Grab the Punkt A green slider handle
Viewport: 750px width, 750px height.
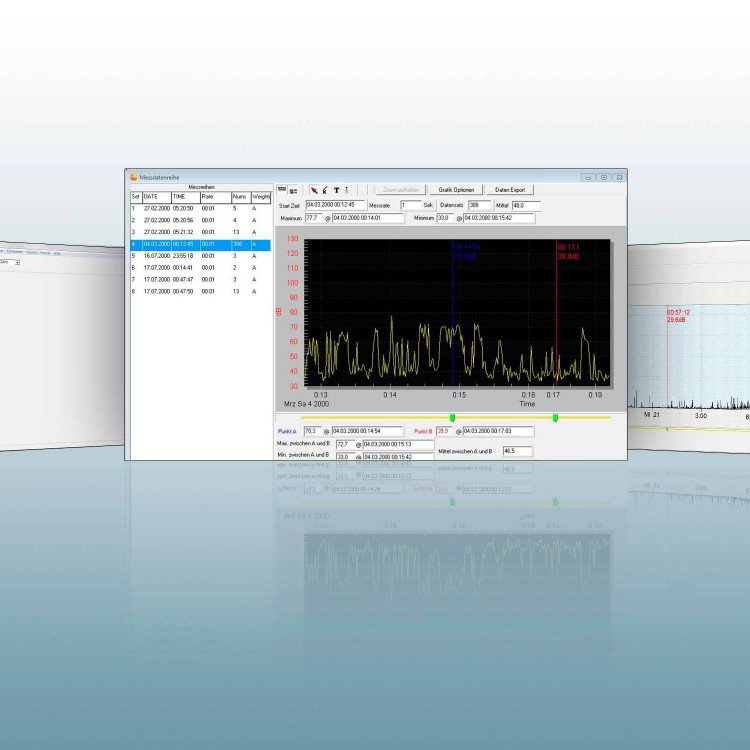(452, 417)
